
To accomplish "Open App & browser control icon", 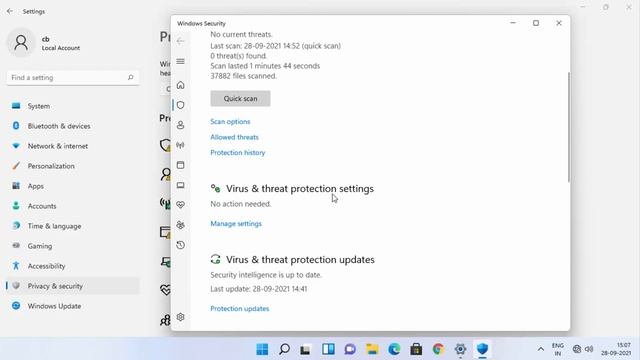I will click(180, 165).
